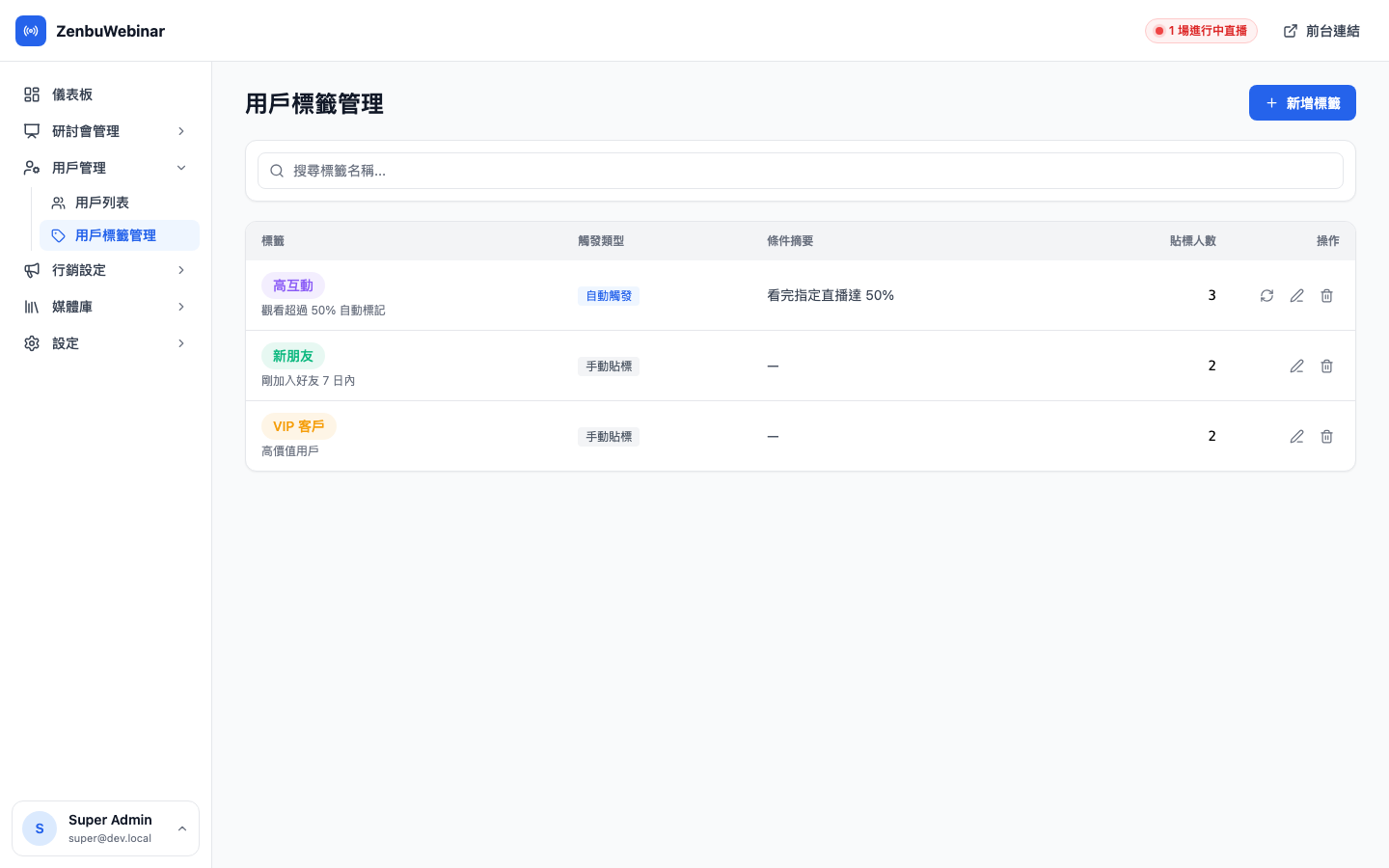The width and height of the screenshot is (1389, 868).
Task: Click the ZenbuWebinar broadcast logo icon
Action: point(31,31)
